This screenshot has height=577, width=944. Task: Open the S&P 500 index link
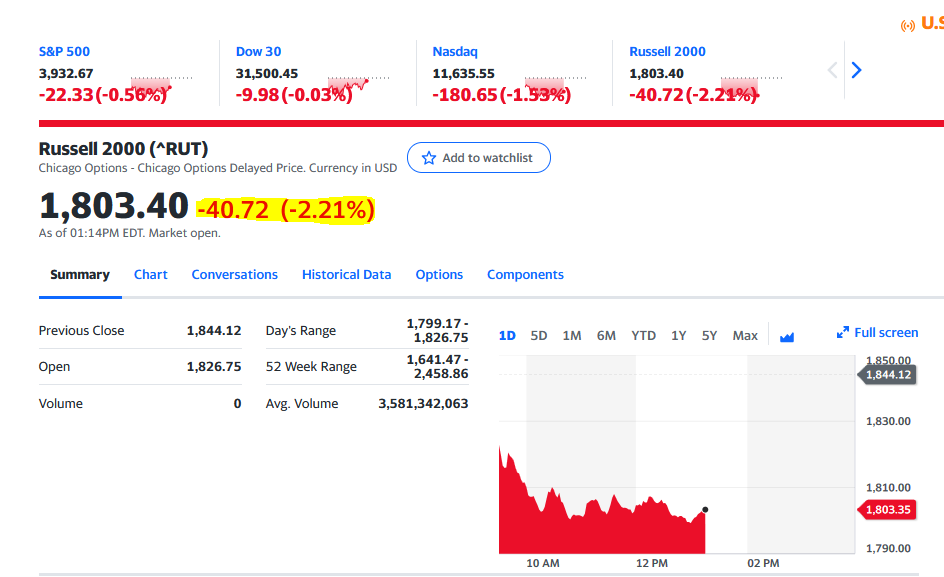[64, 52]
